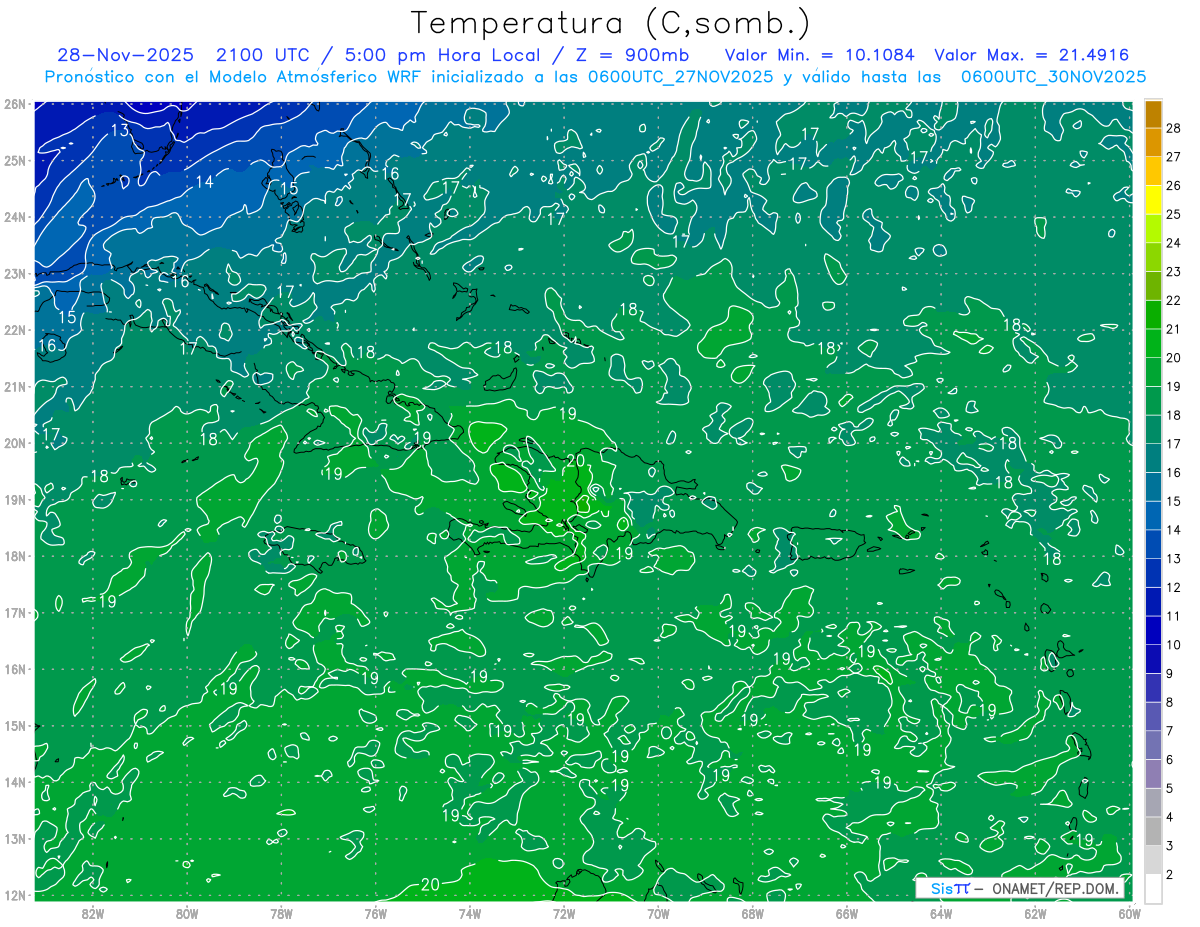Click the '64W' longitude axis label

point(941,913)
